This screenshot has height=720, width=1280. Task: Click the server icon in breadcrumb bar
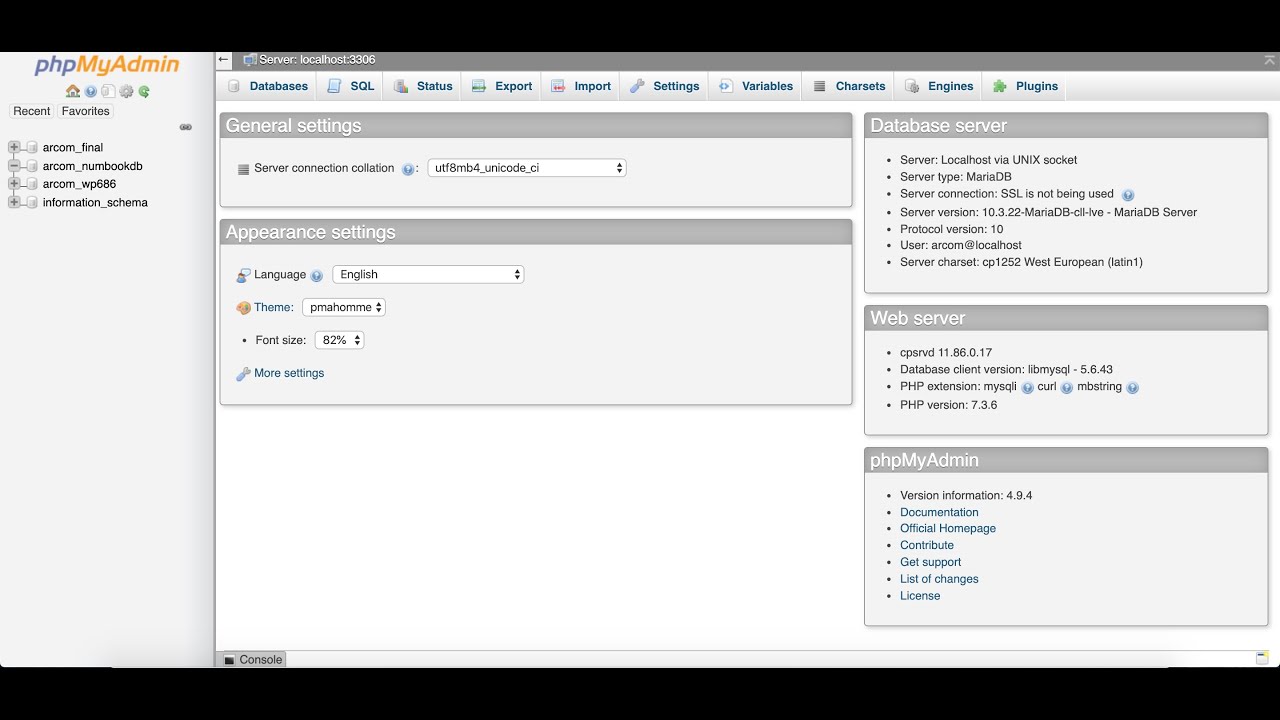[250, 60]
